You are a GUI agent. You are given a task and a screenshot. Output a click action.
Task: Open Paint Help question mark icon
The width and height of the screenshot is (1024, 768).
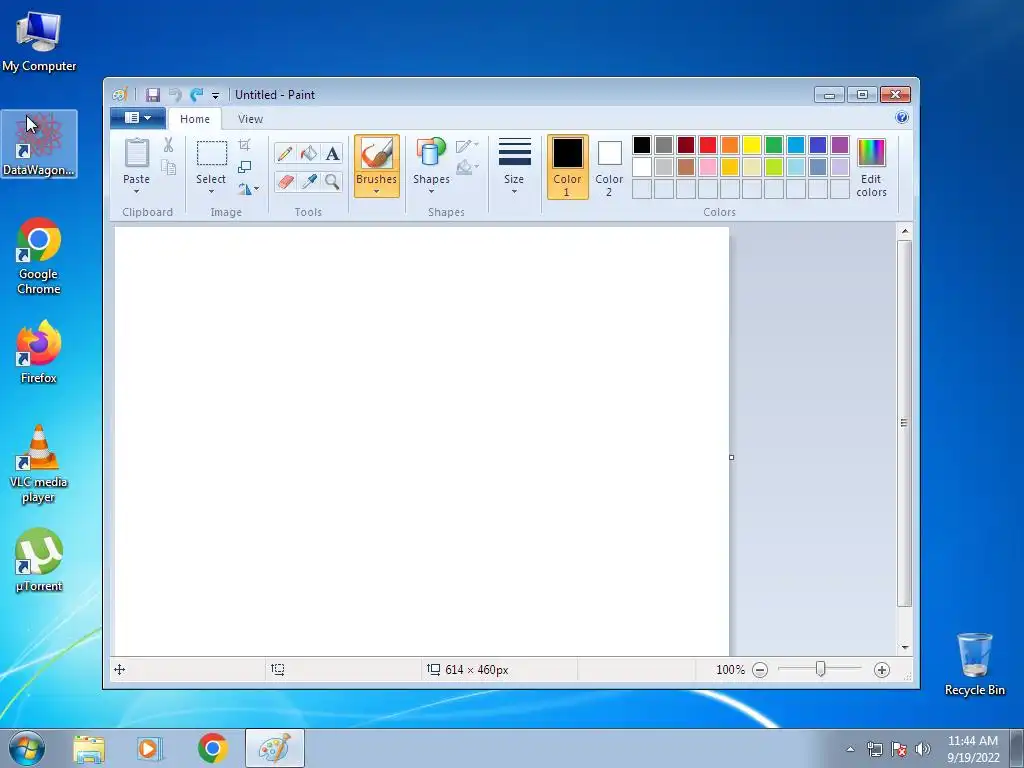click(x=902, y=118)
